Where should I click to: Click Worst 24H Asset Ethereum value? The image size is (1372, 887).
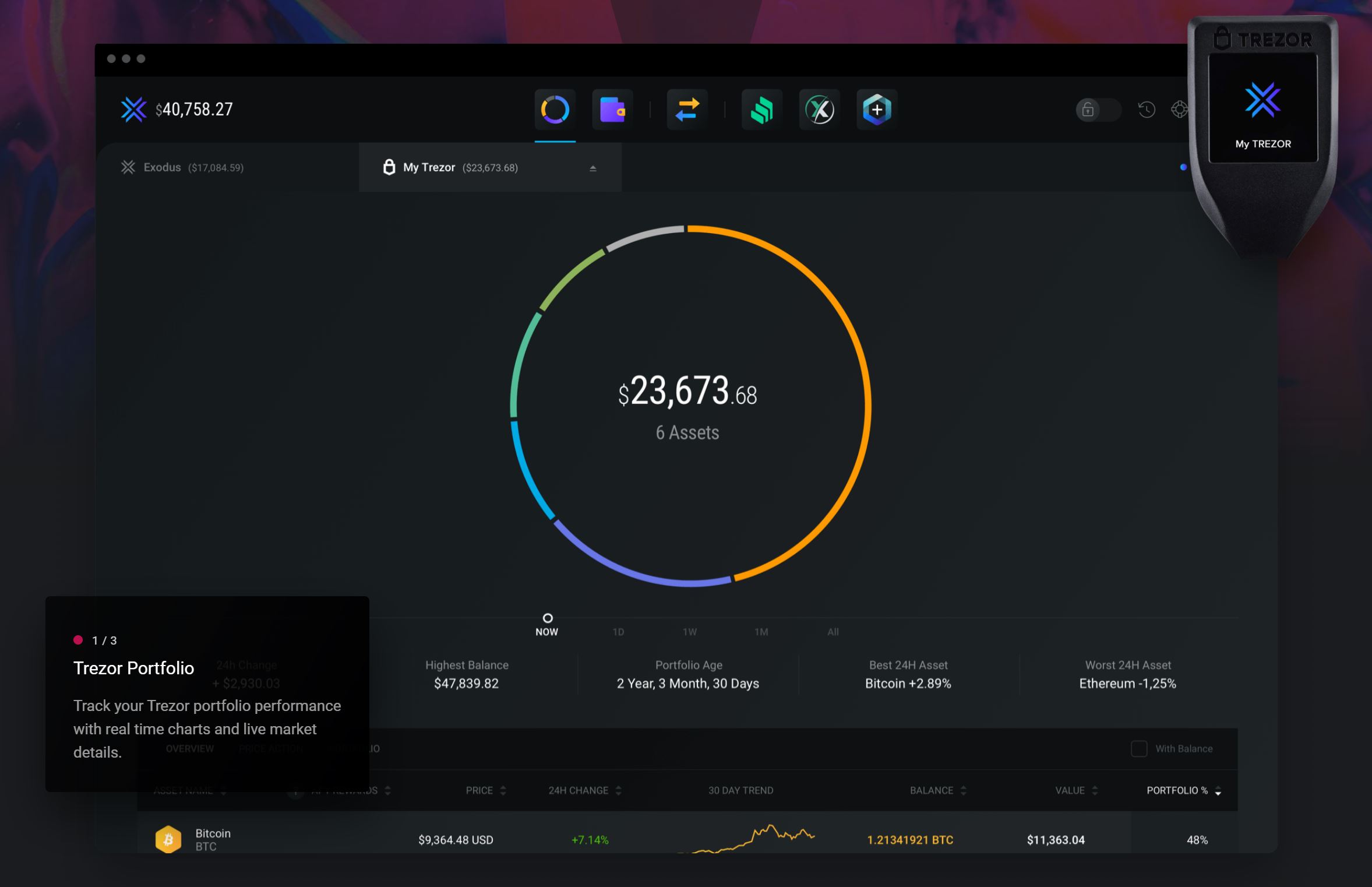1128,684
